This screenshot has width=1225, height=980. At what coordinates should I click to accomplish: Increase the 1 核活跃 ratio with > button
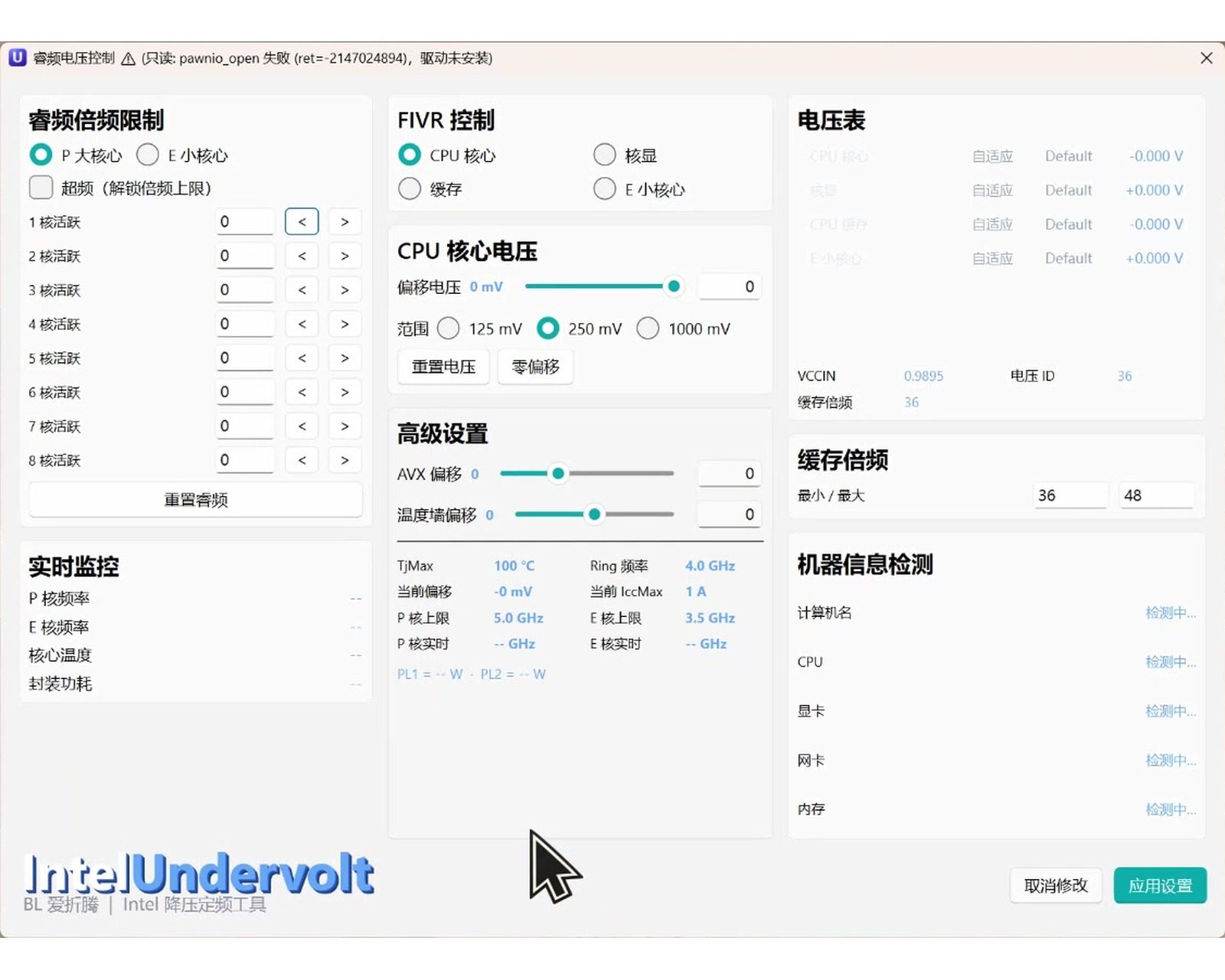point(345,222)
